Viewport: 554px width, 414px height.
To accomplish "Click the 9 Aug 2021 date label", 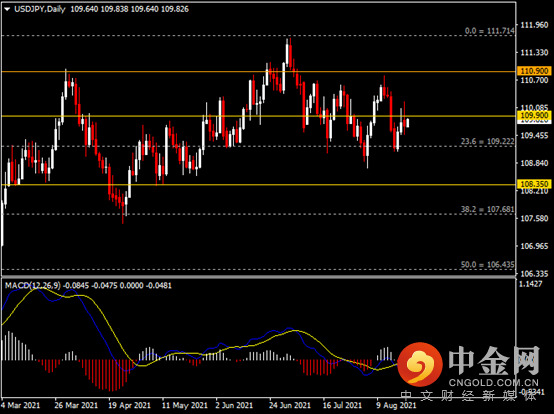I will [396, 405].
